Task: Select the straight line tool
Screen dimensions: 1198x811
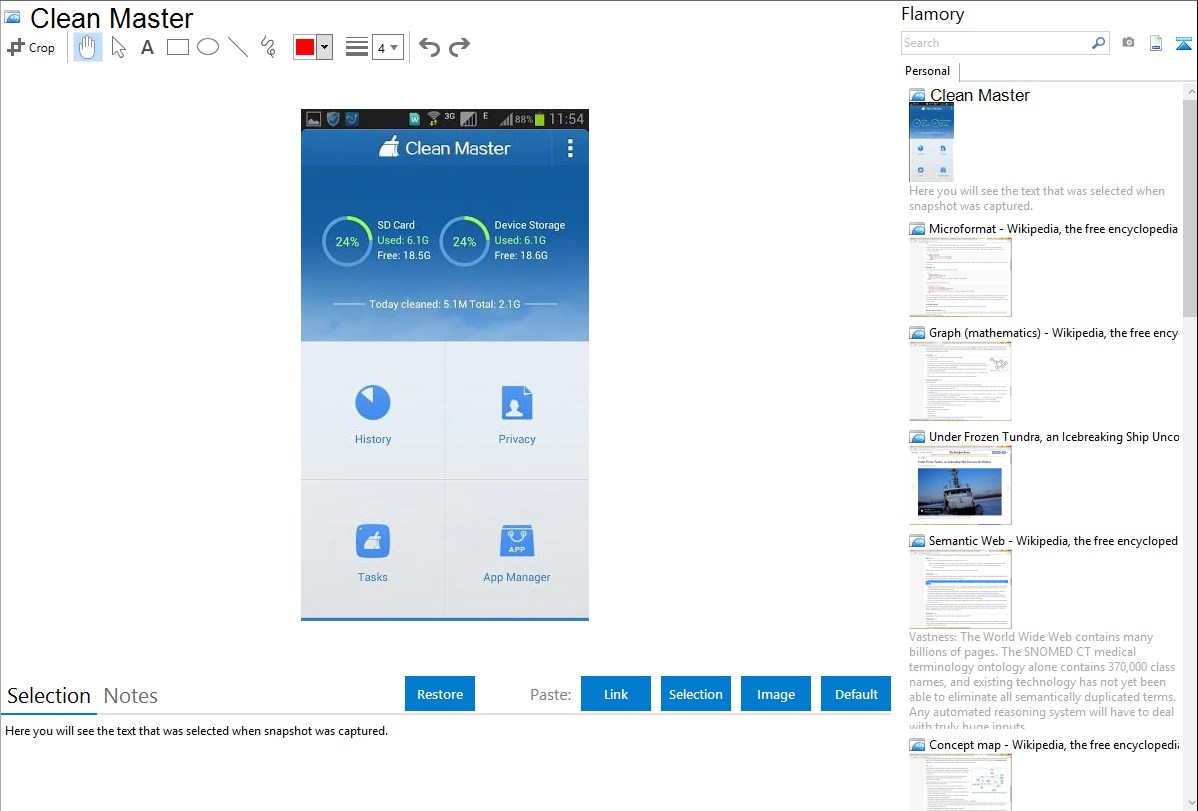Action: tap(238, 47)
